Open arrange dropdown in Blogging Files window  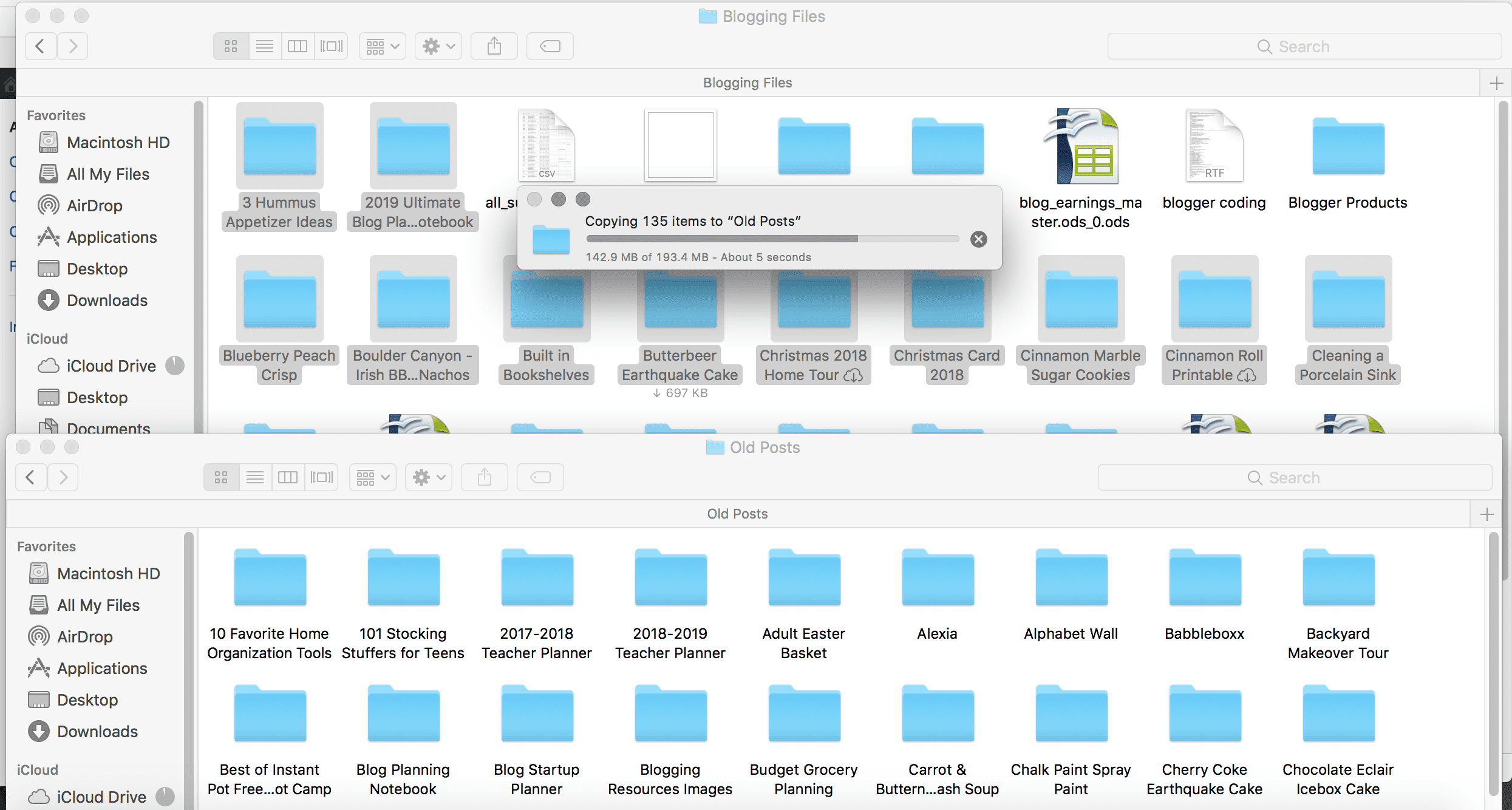[x=383, y=46]
